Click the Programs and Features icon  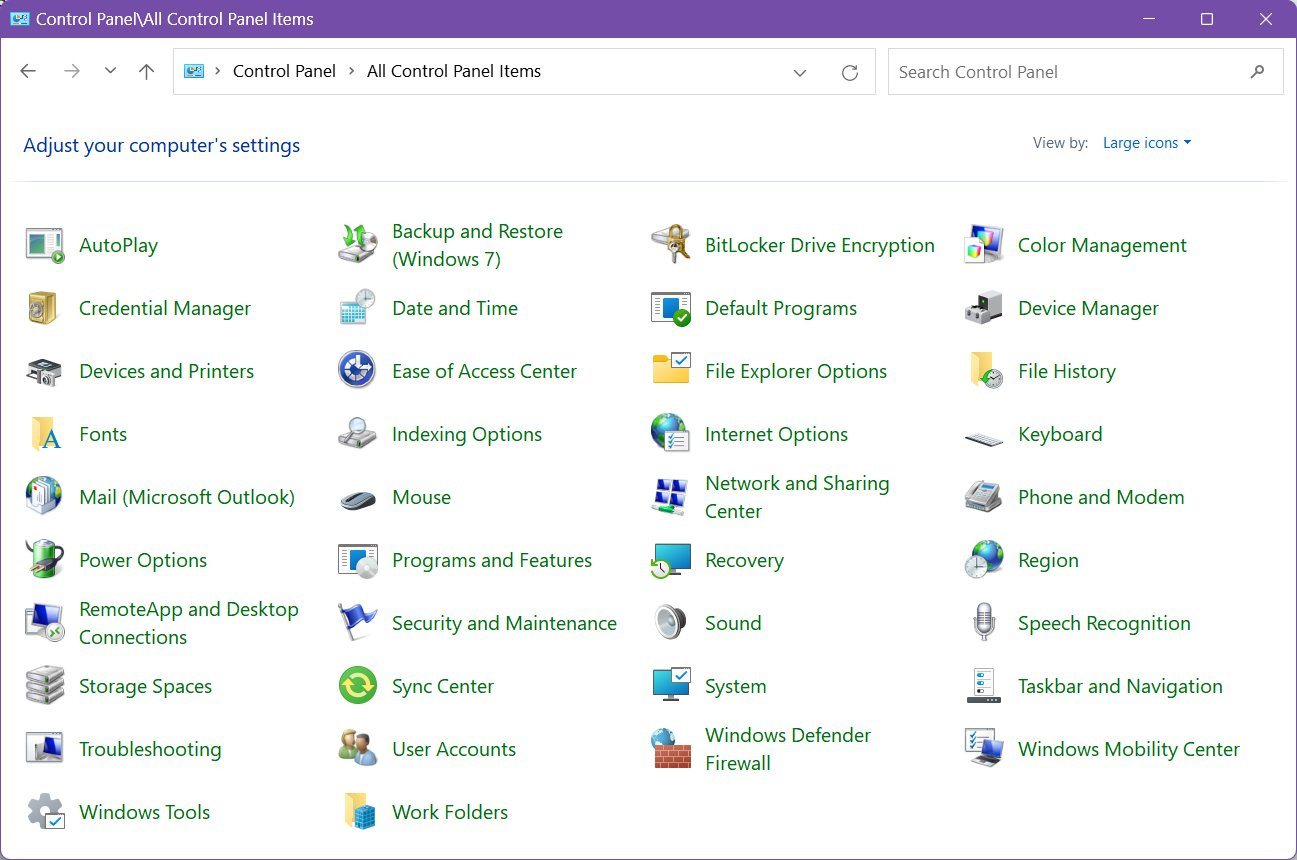(358, 560)
